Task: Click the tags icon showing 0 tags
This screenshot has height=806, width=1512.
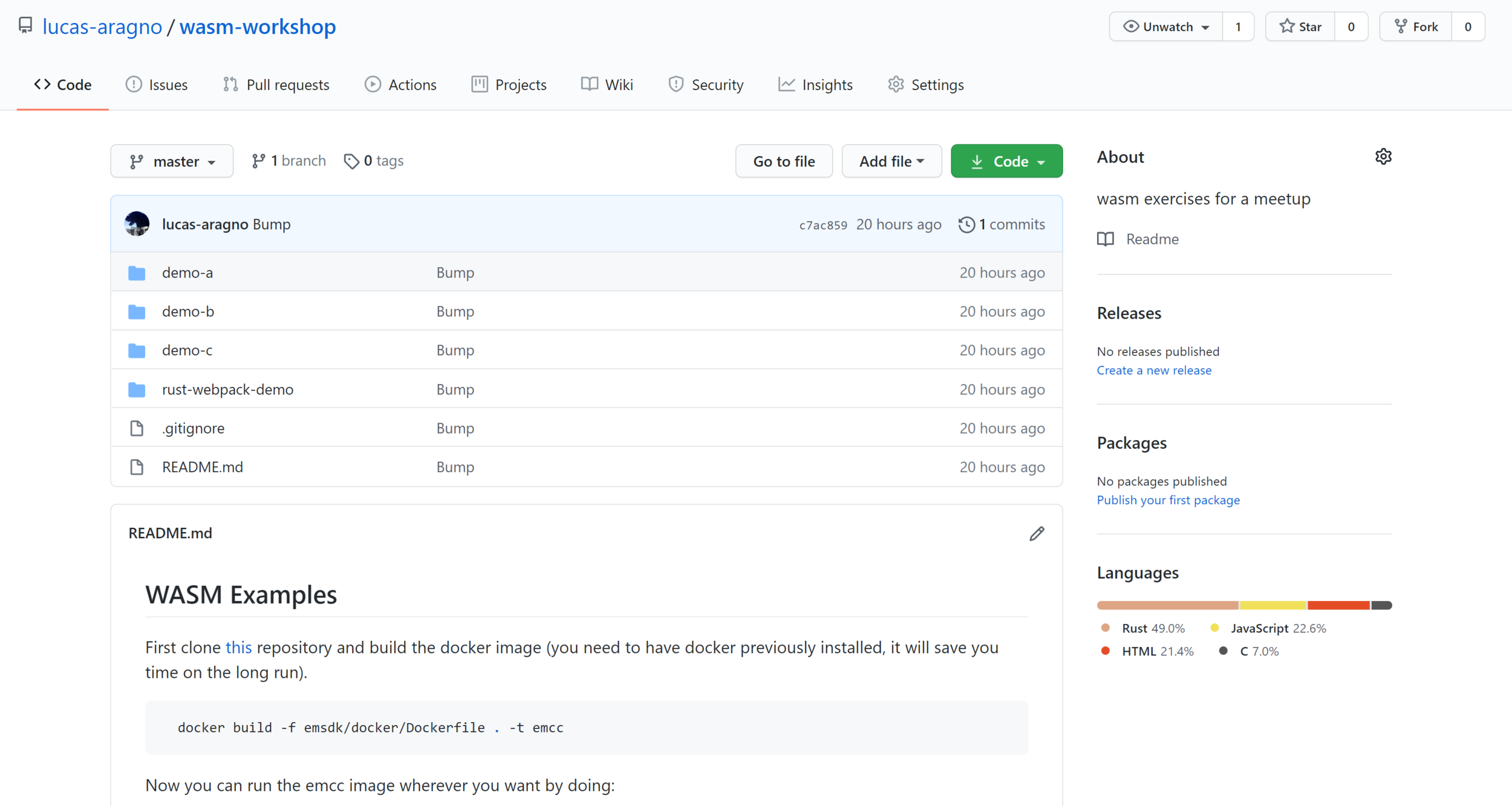Action: click(x=351, y=161)
